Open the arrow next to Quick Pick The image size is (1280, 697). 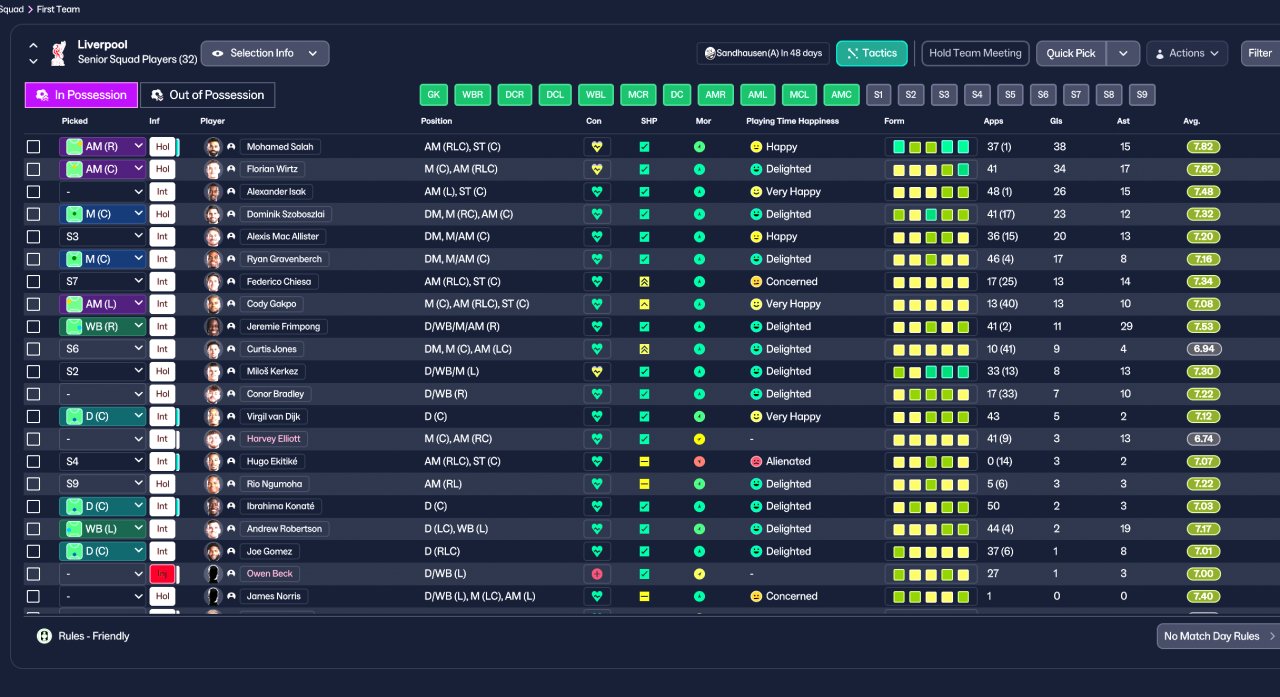tap(1123, 53)
